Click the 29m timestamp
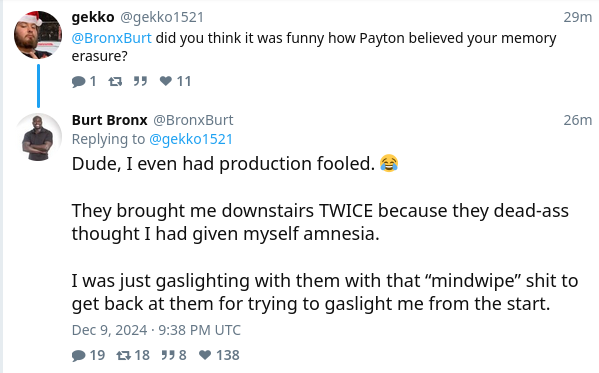 pyautogui.click(x=578, y=17)
